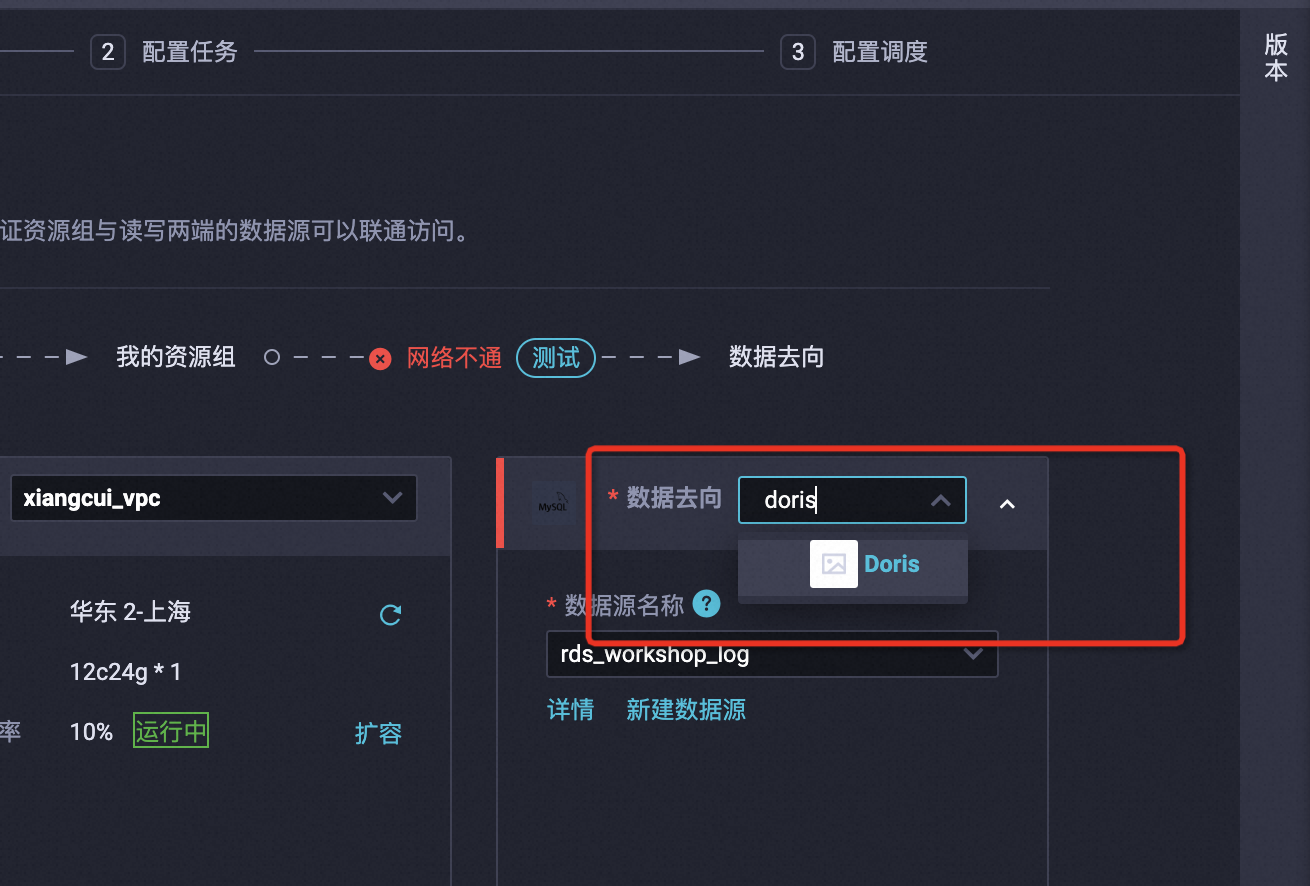
Task: Click the arrow inside the doris search box
Action: tap(941, 500)
